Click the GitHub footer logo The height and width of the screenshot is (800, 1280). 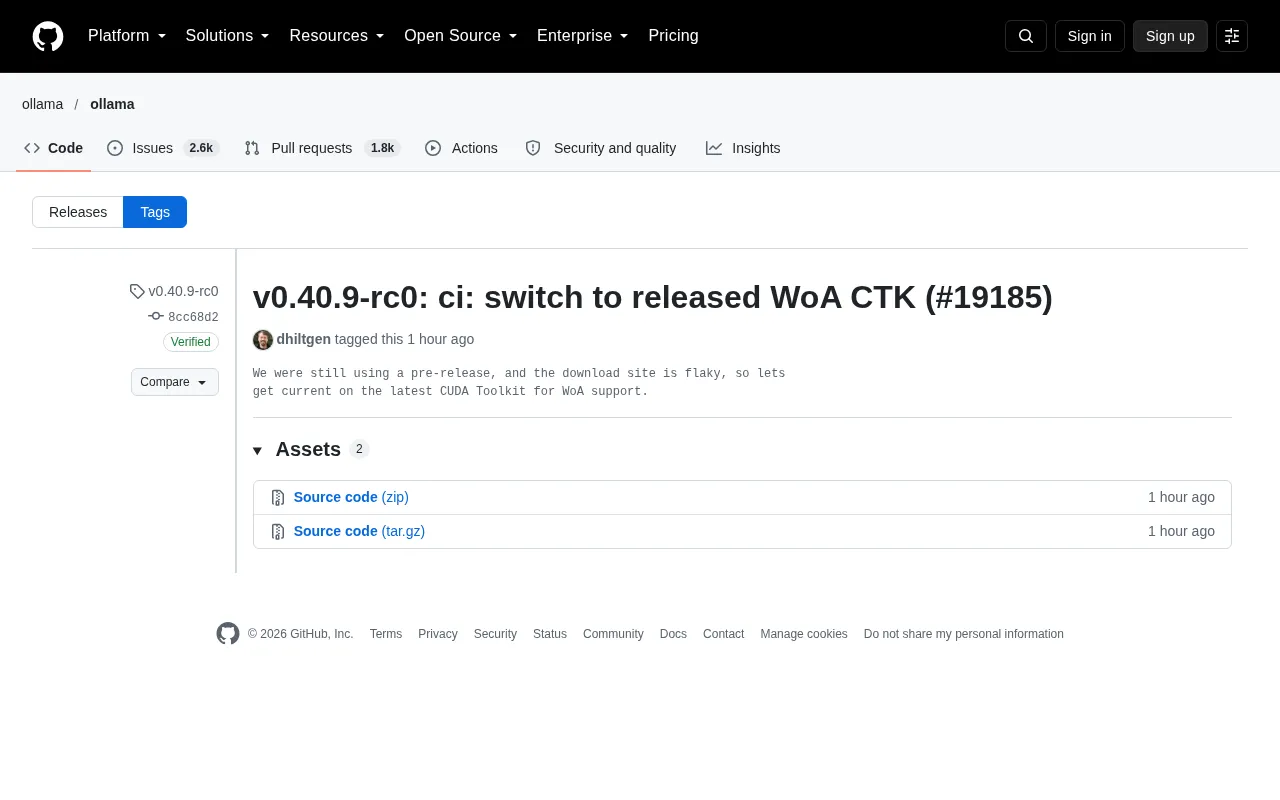coord(228,634)
